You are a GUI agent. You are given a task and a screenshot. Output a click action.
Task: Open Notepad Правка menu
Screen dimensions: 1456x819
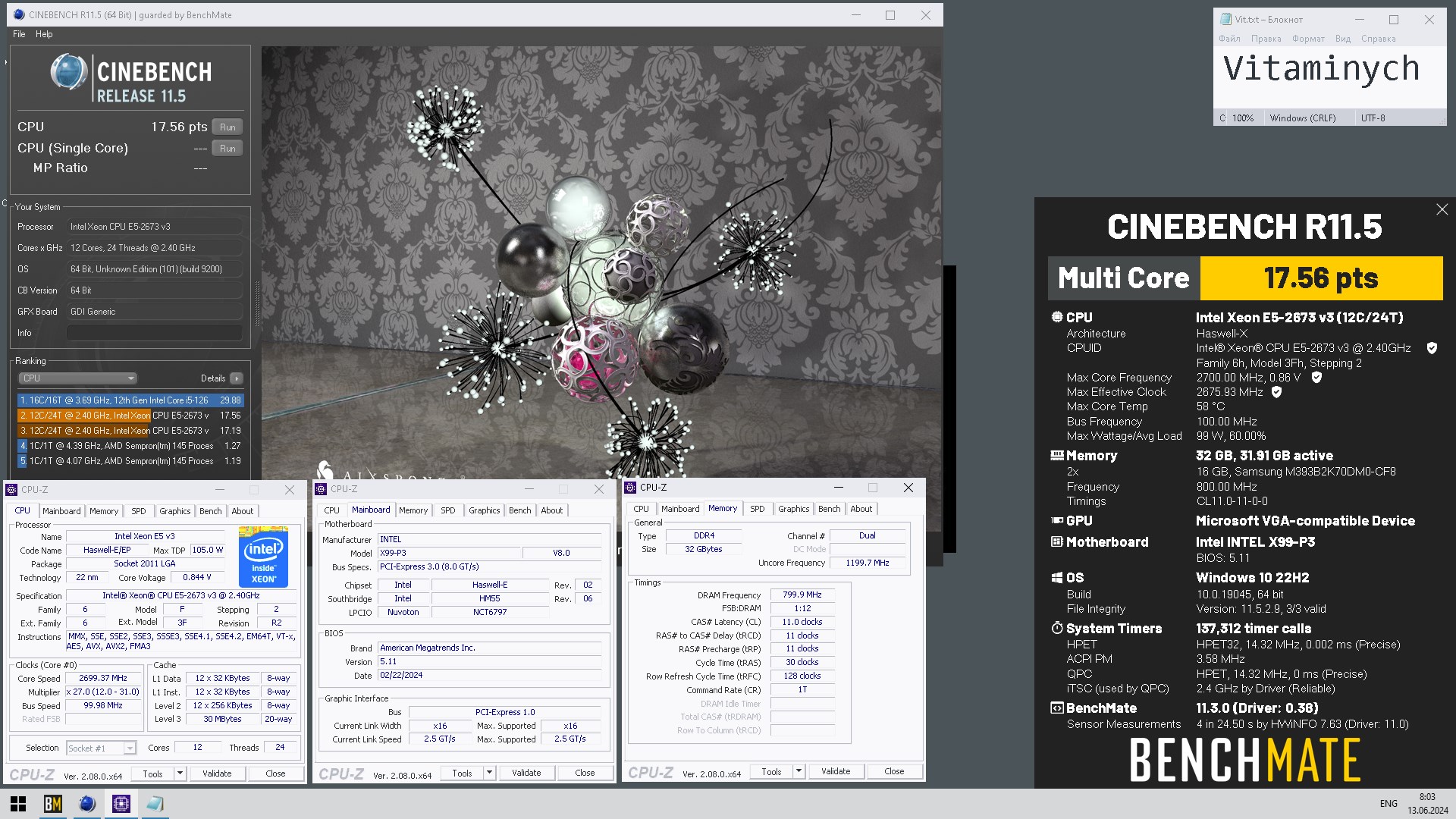[x=1266, y=39]
